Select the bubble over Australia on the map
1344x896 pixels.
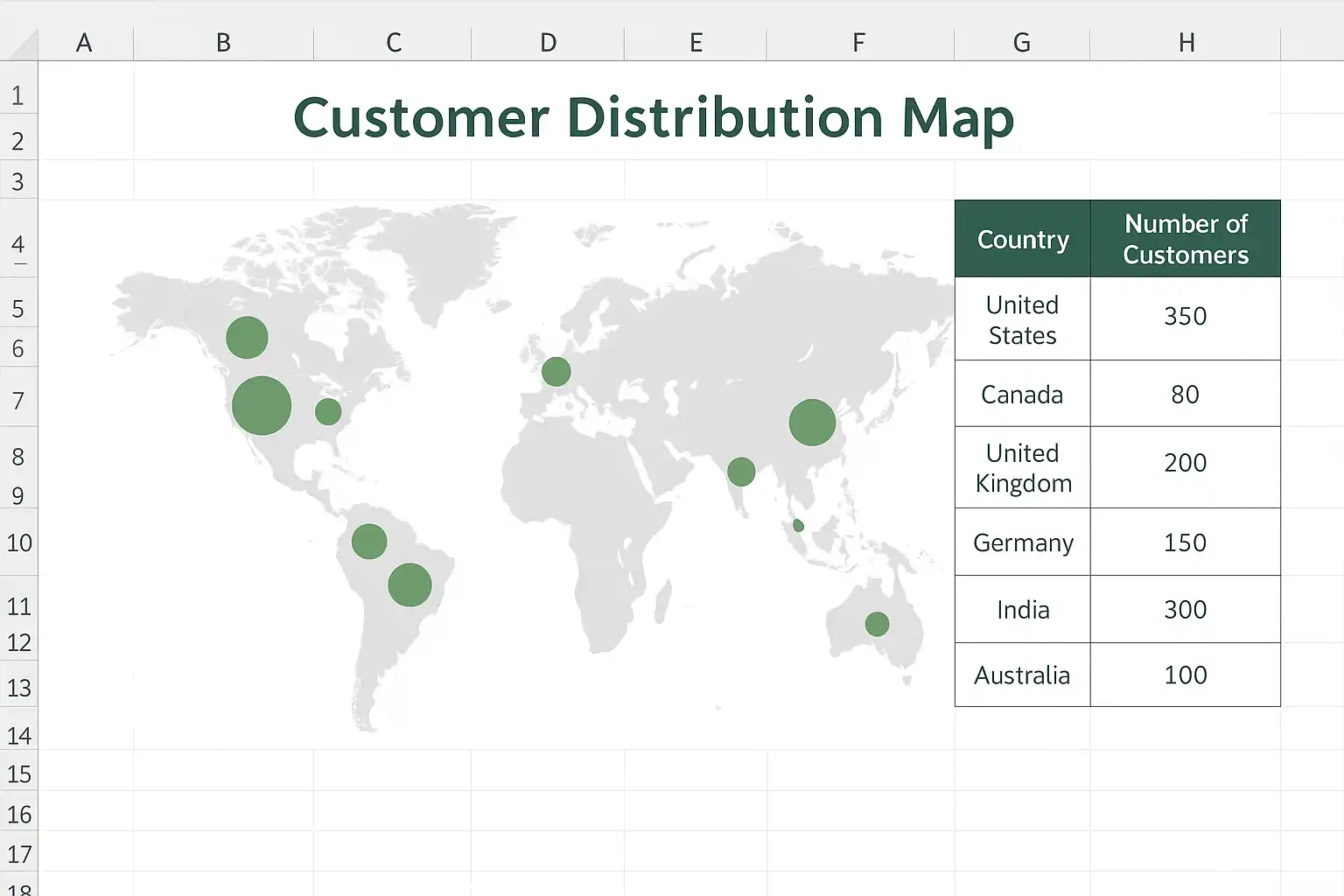pos(877,624)
